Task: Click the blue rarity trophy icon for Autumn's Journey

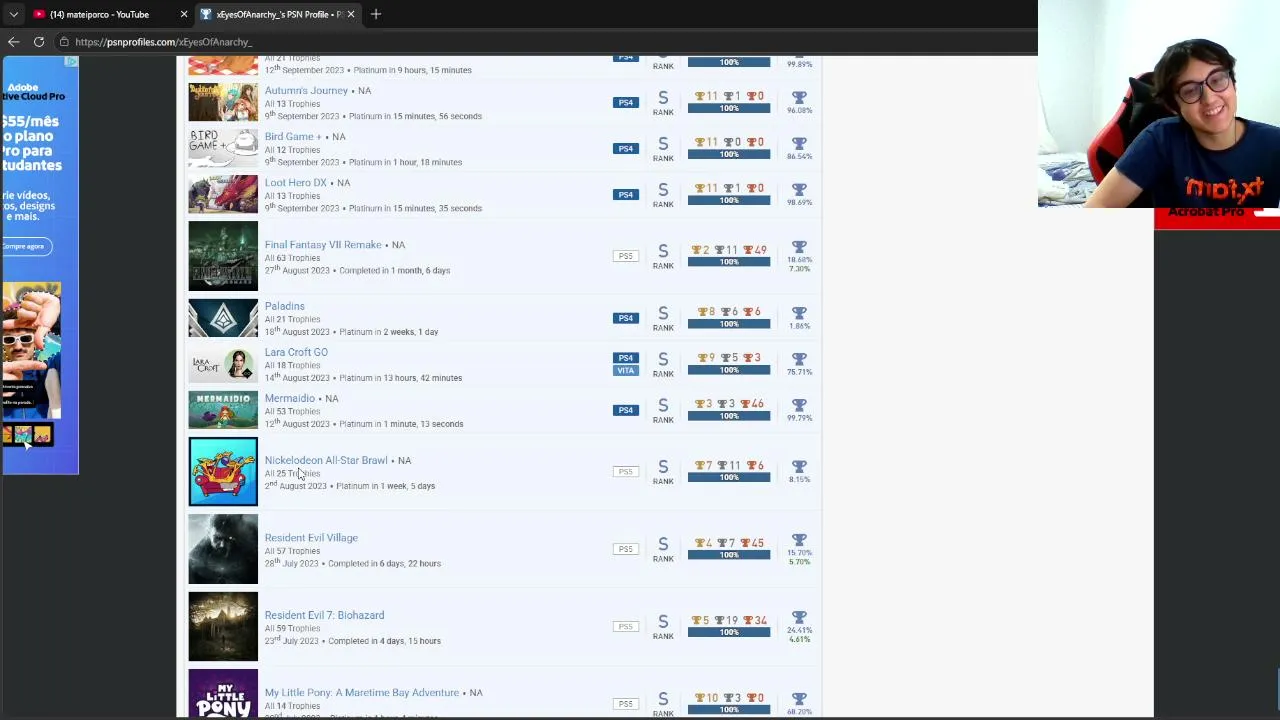Action: click(799, 98)
